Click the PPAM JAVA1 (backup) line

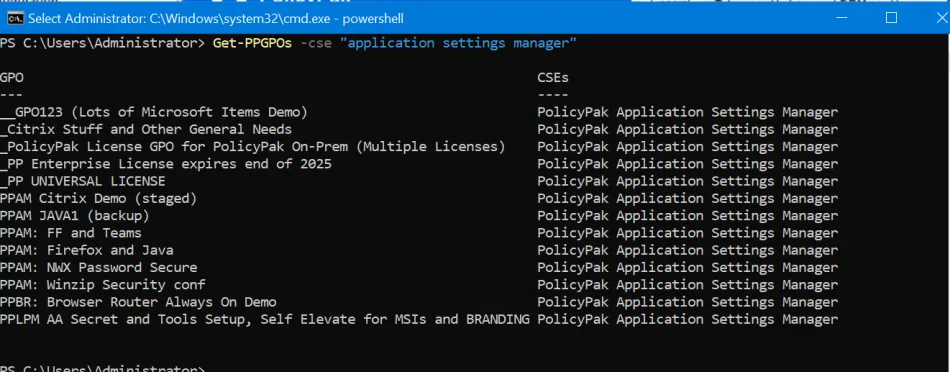75,216
